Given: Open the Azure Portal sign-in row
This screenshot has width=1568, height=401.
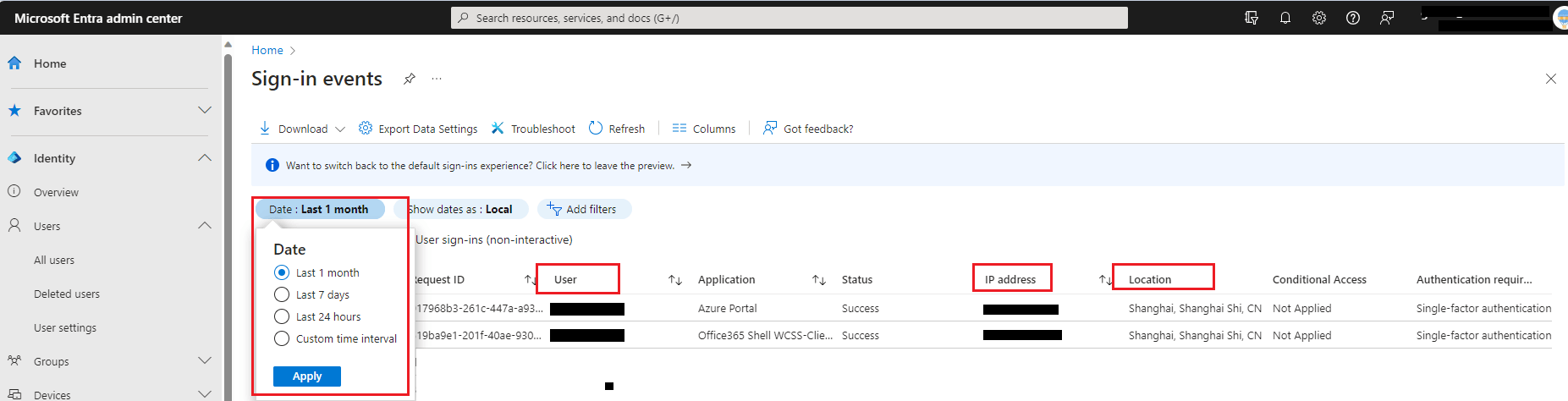Looking at the screenshot, I should (982, 309).
